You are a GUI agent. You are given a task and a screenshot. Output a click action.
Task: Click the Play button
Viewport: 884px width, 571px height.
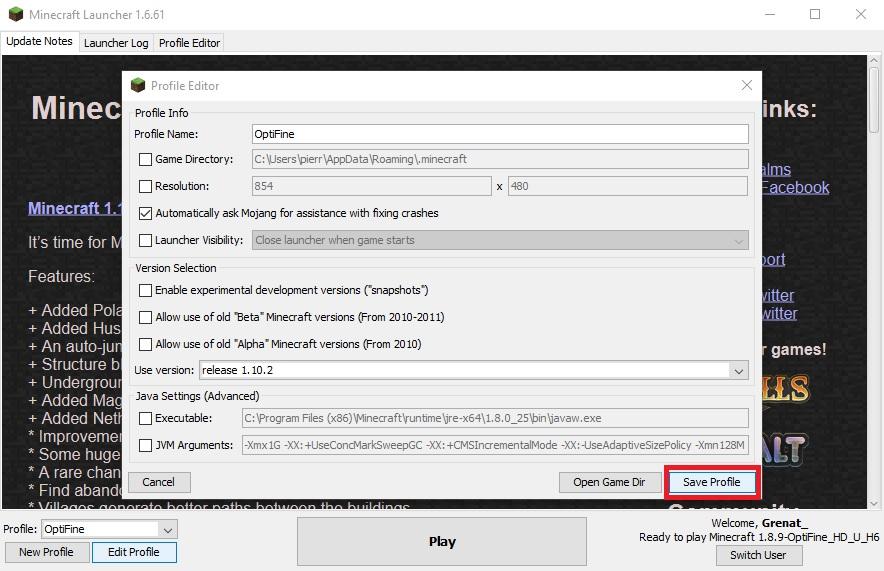442,542
